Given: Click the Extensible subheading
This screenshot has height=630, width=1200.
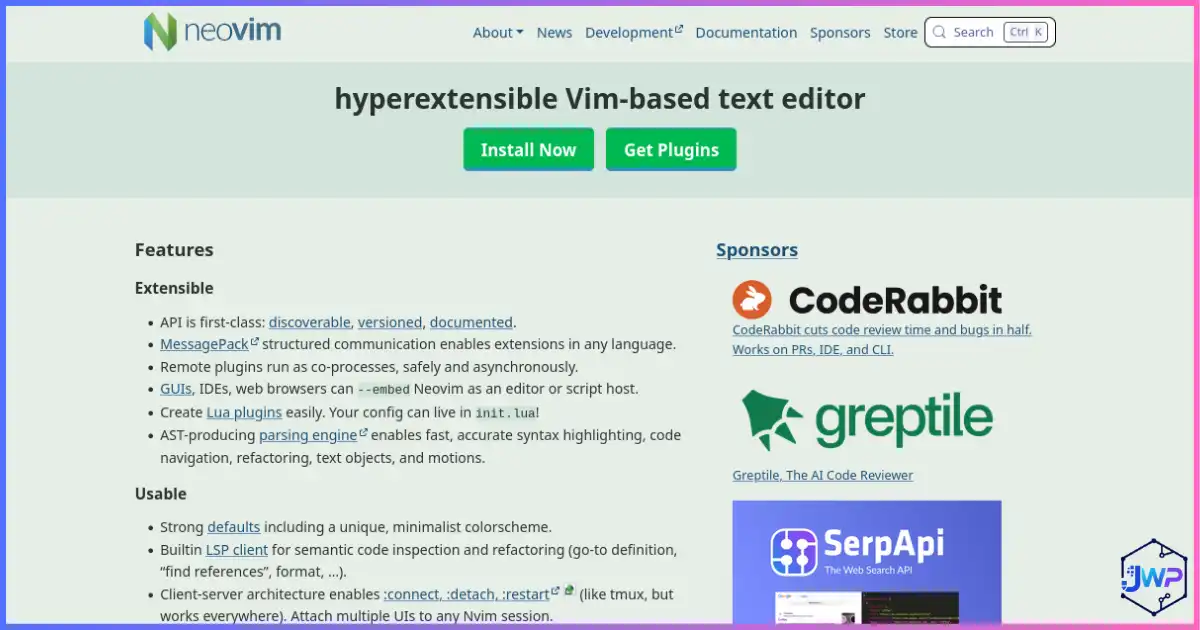Looking at the screenshot, I should pyautogui.click(x=174, y=288).
